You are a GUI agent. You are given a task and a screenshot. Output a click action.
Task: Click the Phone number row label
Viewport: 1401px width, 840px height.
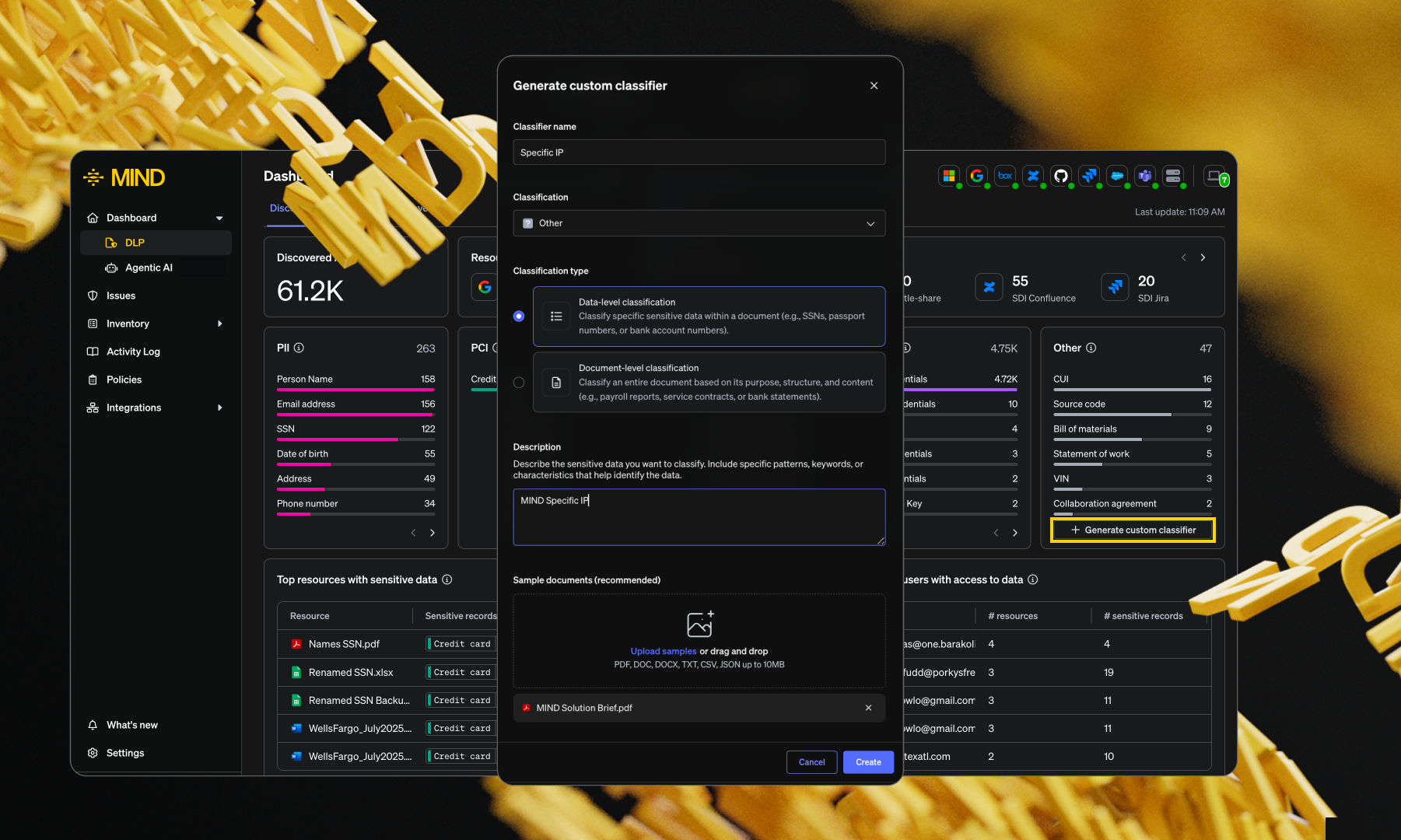307,503
